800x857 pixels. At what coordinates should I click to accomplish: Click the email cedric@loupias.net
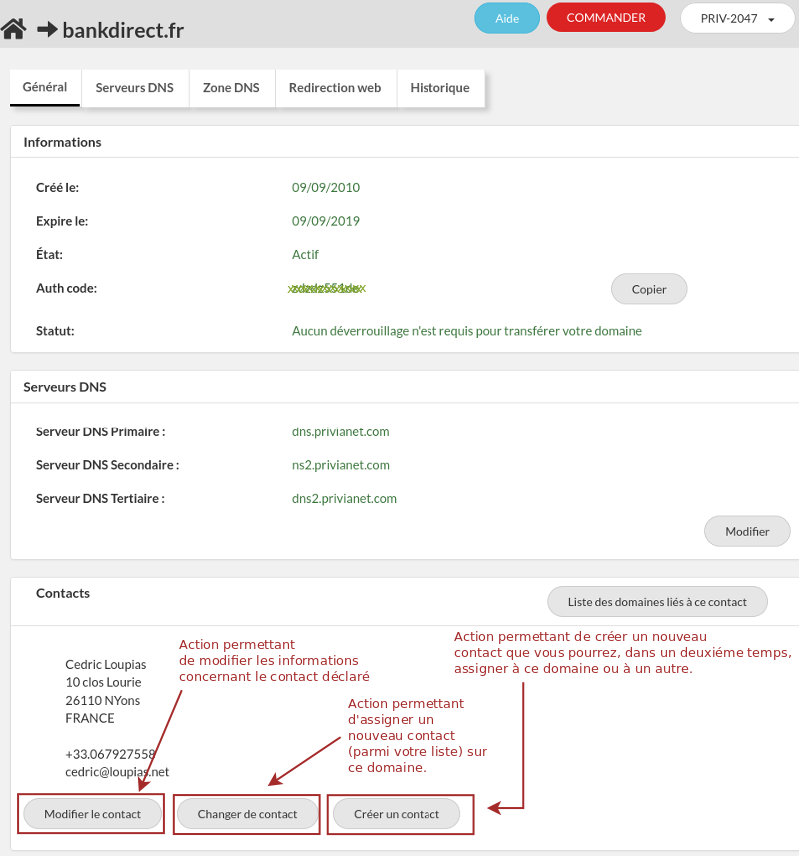117,772
